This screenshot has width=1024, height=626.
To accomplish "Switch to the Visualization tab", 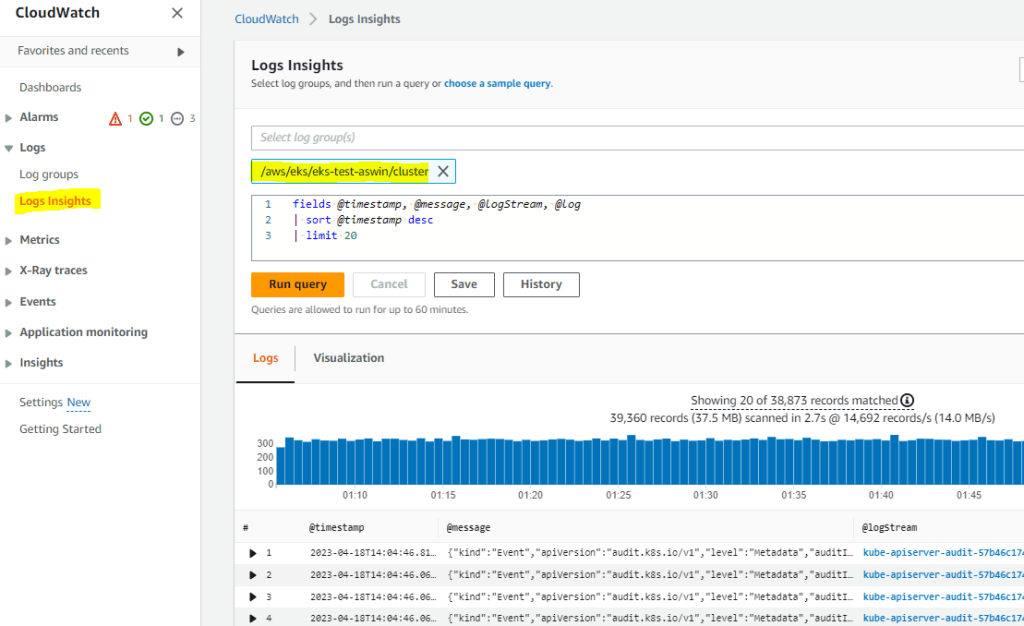I will point(348,358).
